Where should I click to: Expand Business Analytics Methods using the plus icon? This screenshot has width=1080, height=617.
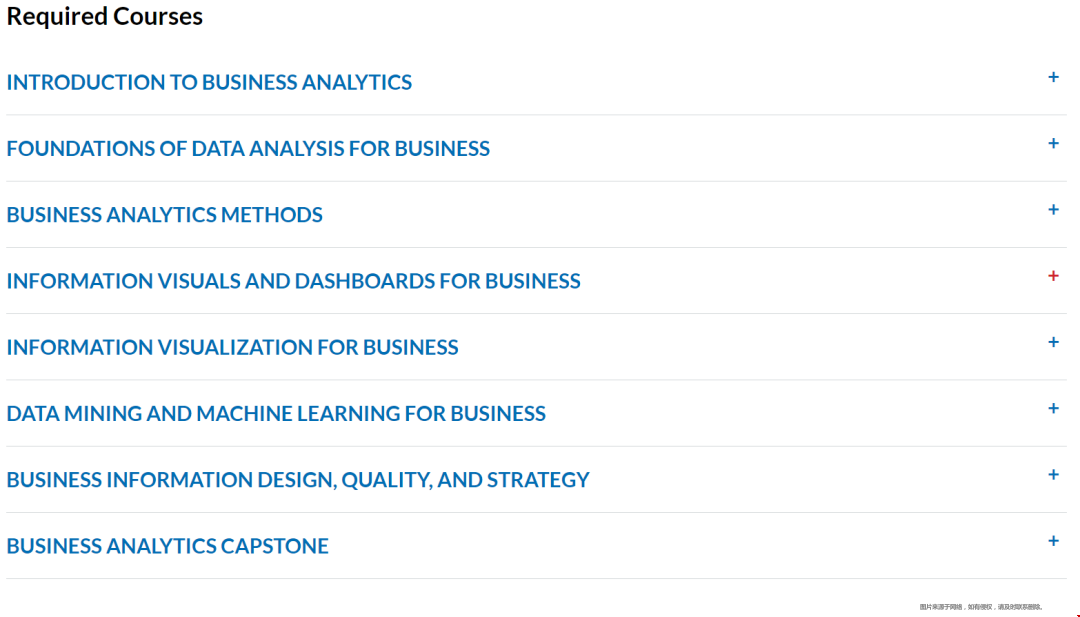[1053, 209]
